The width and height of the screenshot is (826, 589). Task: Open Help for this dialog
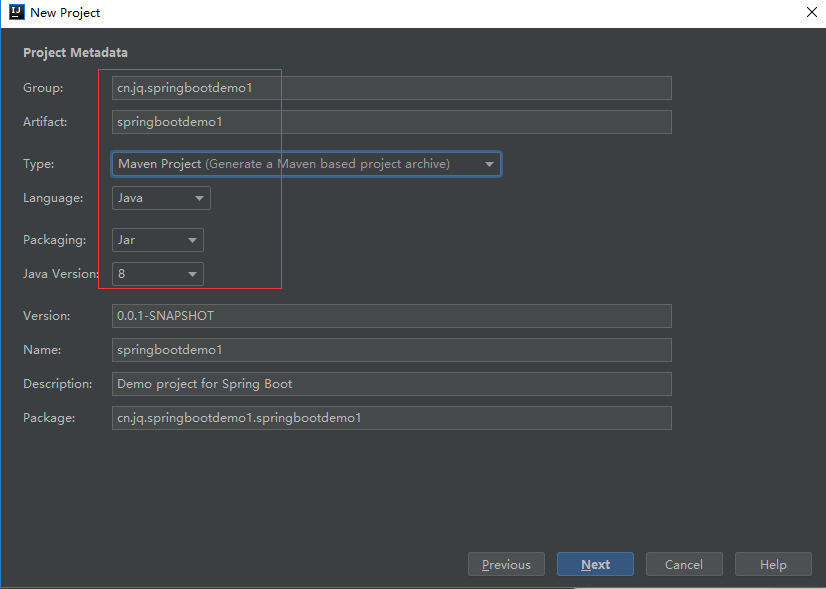[773, 564]
